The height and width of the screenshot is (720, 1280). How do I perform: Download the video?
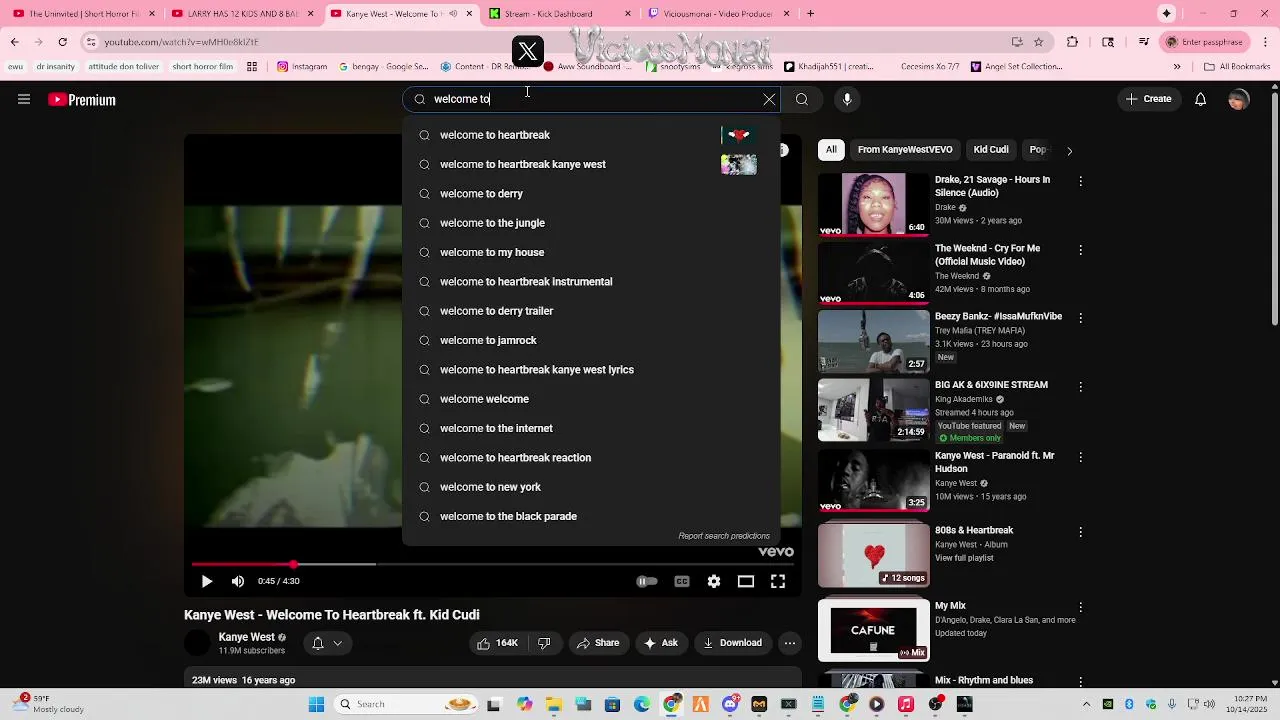733,643
